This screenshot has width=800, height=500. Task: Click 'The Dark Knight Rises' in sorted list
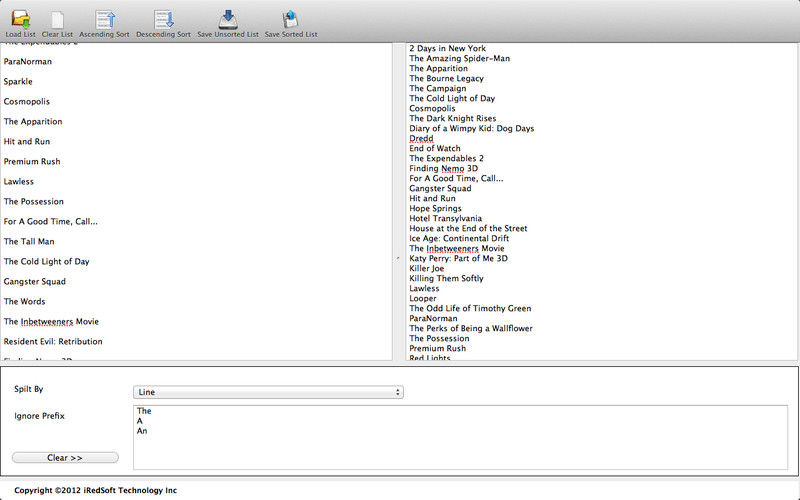click(x=453, y=118)
